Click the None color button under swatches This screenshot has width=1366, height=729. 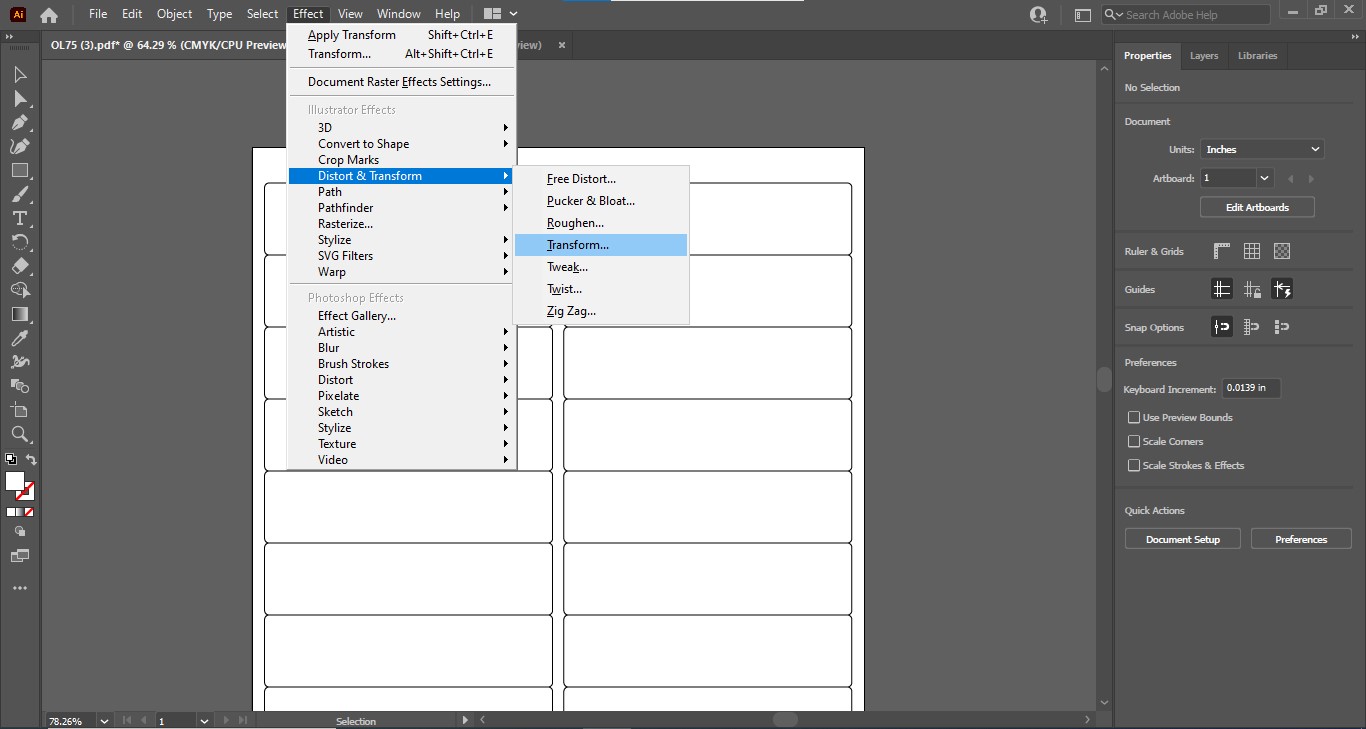(x=30, y=512)
